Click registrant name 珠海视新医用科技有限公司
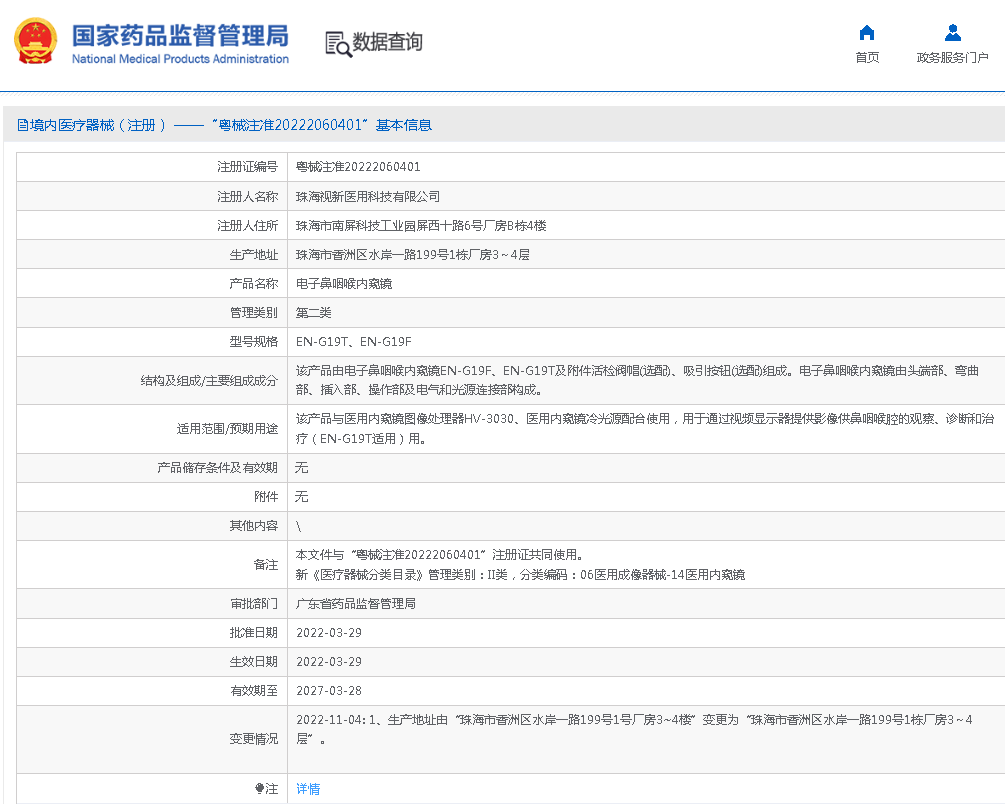The image size is (1005, 804). coord(368,196)
